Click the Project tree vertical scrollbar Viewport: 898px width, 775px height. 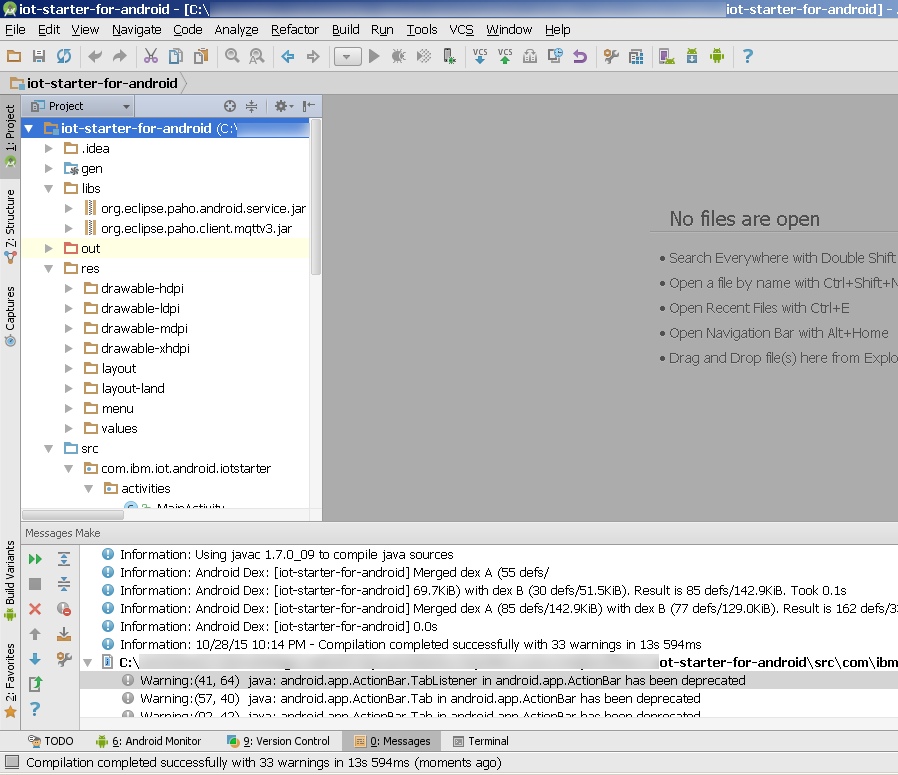pyautogui.click(x=316, y=198)
